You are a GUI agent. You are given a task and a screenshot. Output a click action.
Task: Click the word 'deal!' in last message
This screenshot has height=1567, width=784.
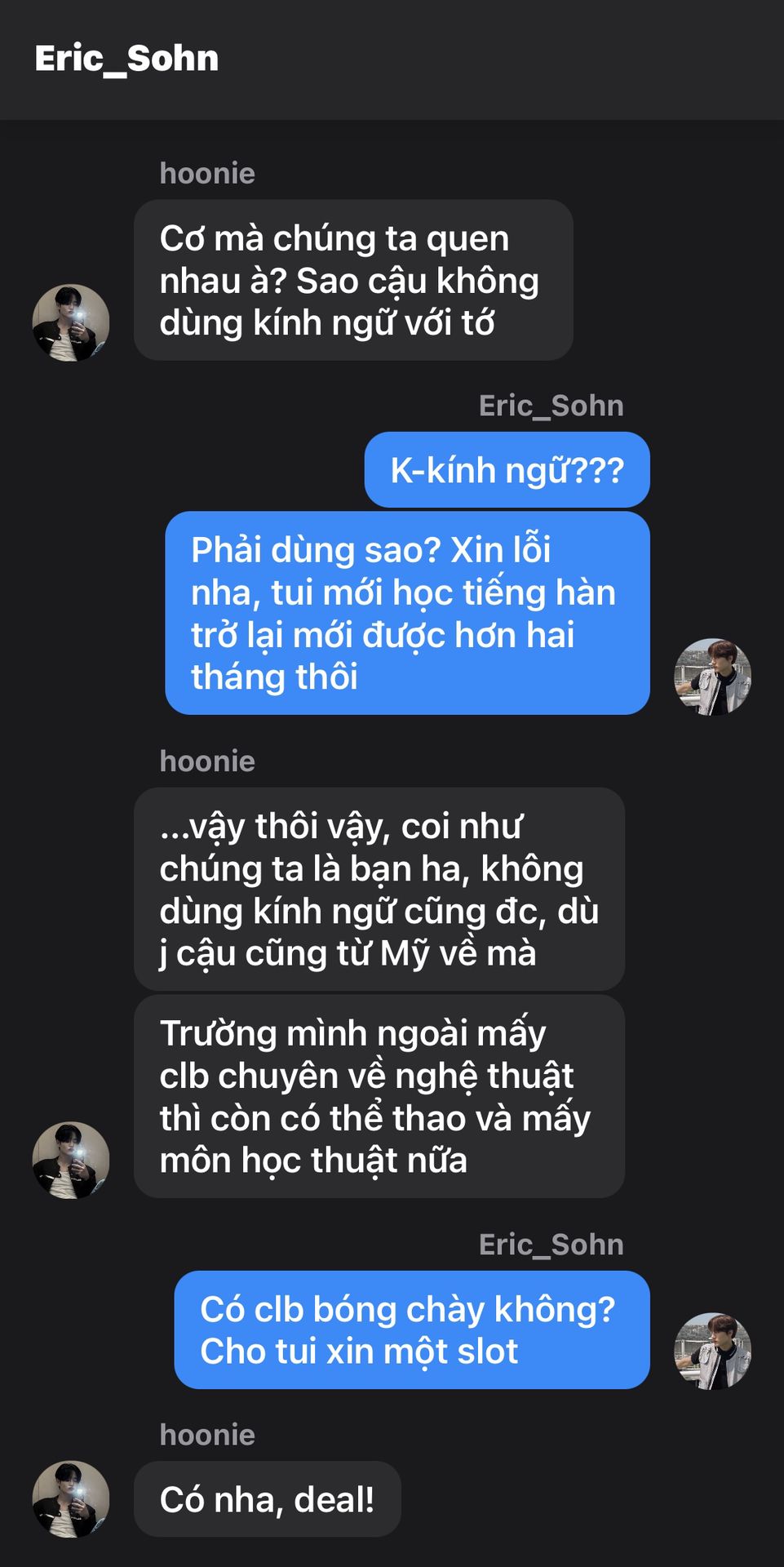[334, 1499]
